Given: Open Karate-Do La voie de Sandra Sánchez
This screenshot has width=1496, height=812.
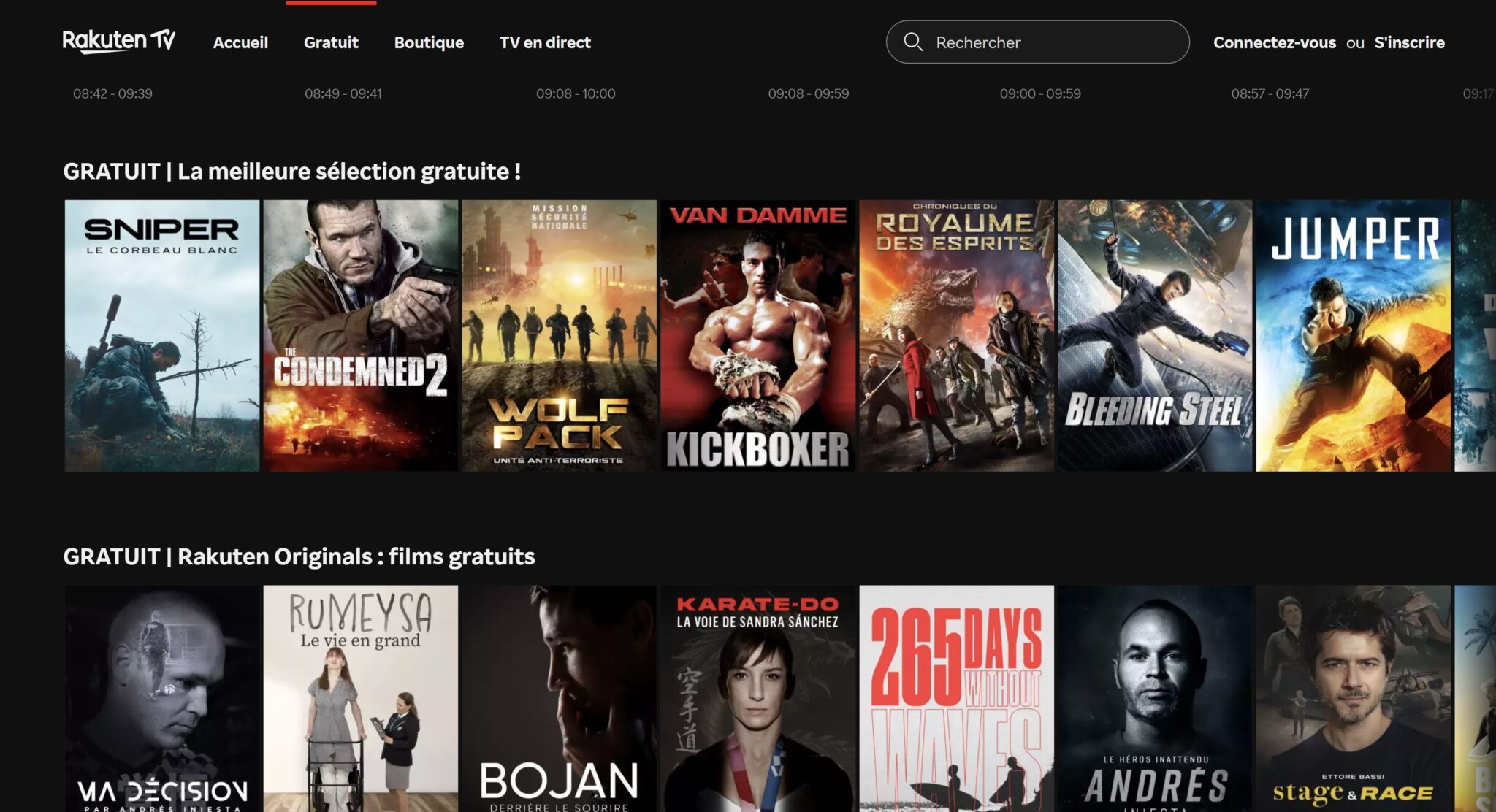Looking at the screenshot, I should tap(758, 698).
